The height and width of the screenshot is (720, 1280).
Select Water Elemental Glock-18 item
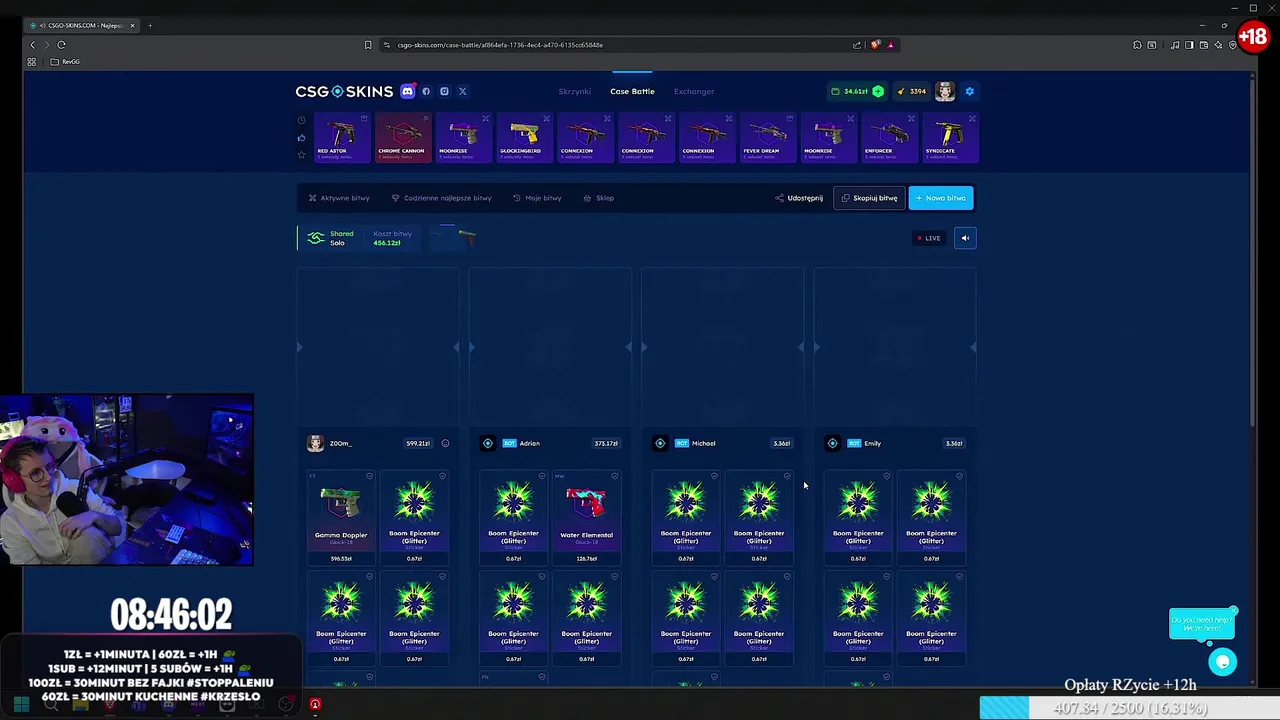tap(586, 518)
